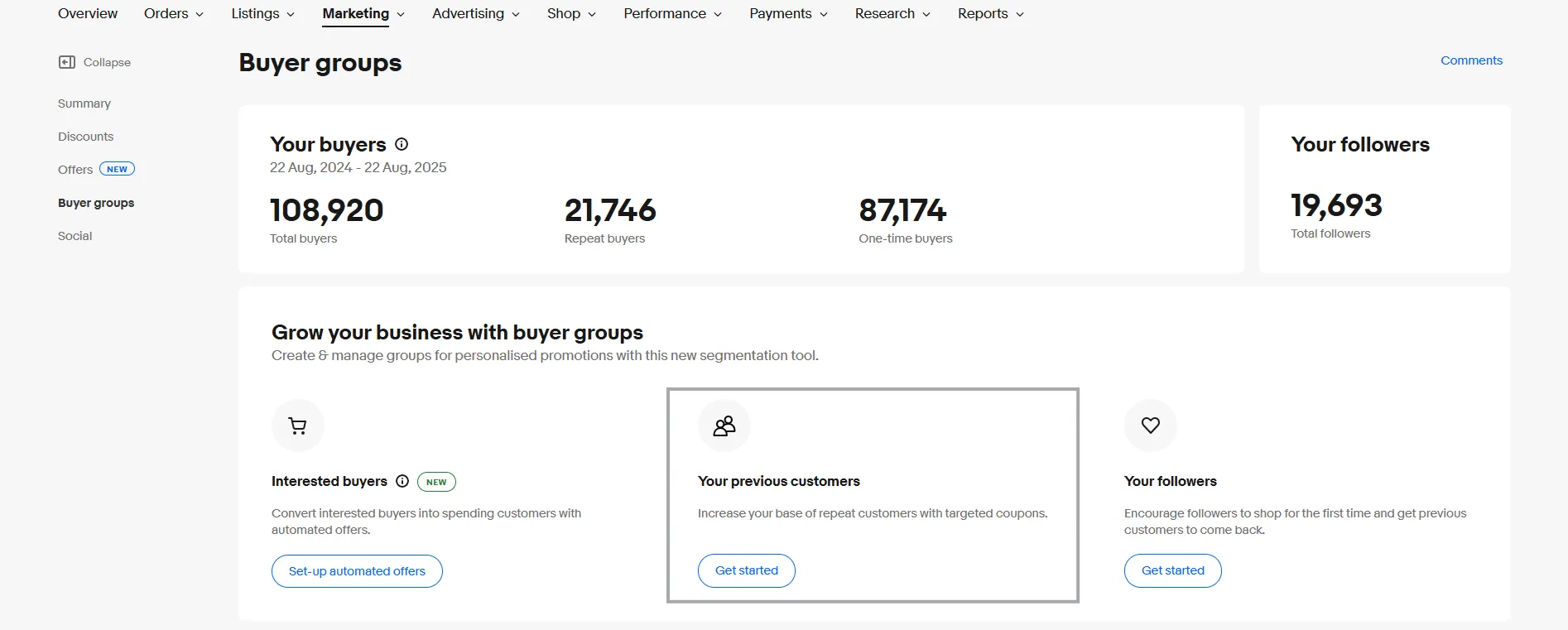Expand the Advertising dropdown chevron
1568x630 pixels.
click(516, 15)
